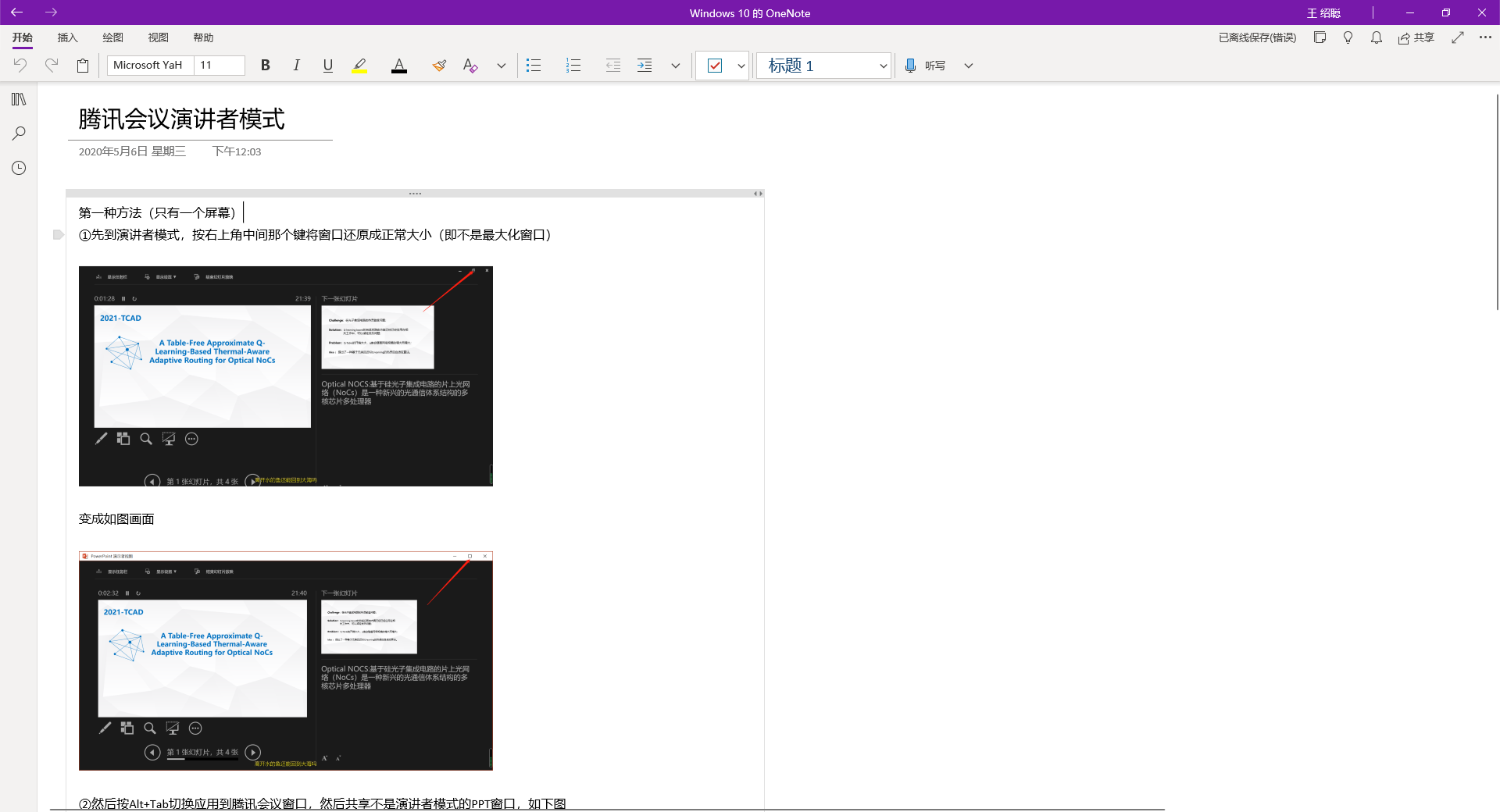The height and width of the screenshot is (812, 1500).
Task: Expand the dictation options chevron
Action: tap(969, 66)
